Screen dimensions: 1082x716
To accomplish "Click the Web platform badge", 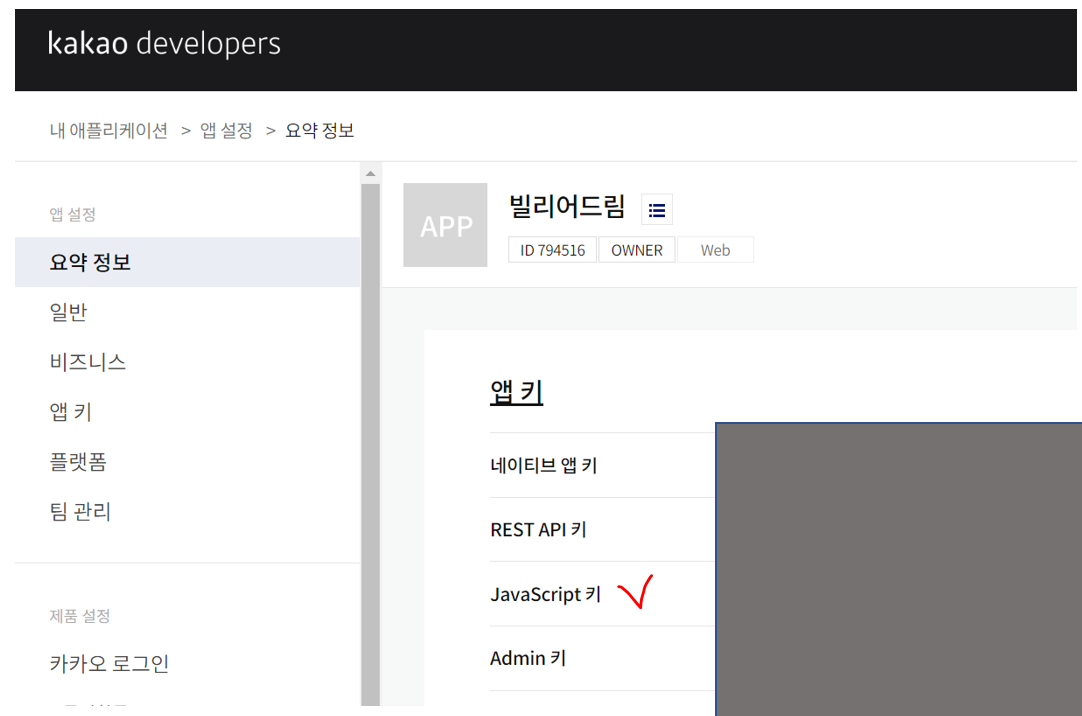I will (x=716, y=250).
